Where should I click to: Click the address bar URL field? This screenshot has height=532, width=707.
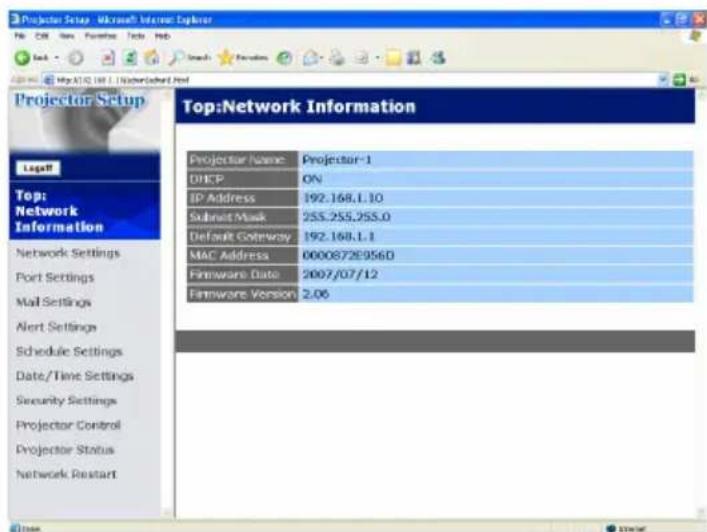pyautogui.click(x=352, y=80)
